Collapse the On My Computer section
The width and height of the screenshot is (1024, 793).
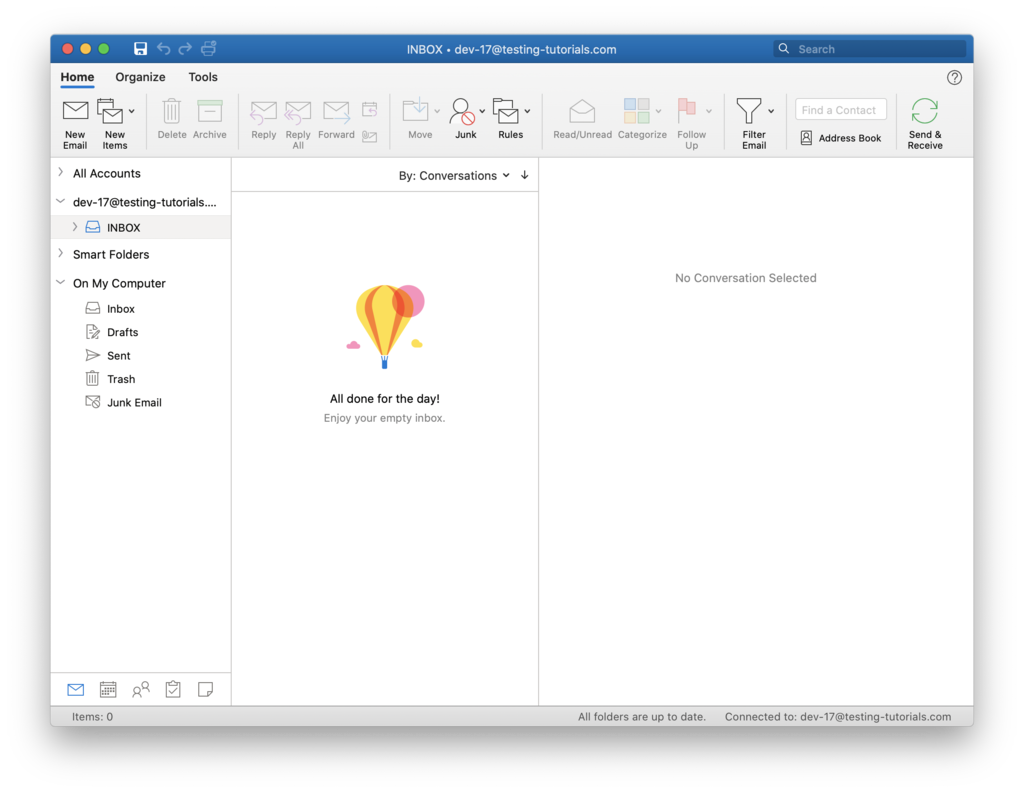pos(61,283)
